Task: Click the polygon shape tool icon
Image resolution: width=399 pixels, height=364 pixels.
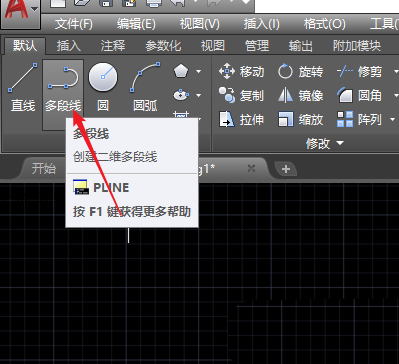Action: (x=181, y=71)
